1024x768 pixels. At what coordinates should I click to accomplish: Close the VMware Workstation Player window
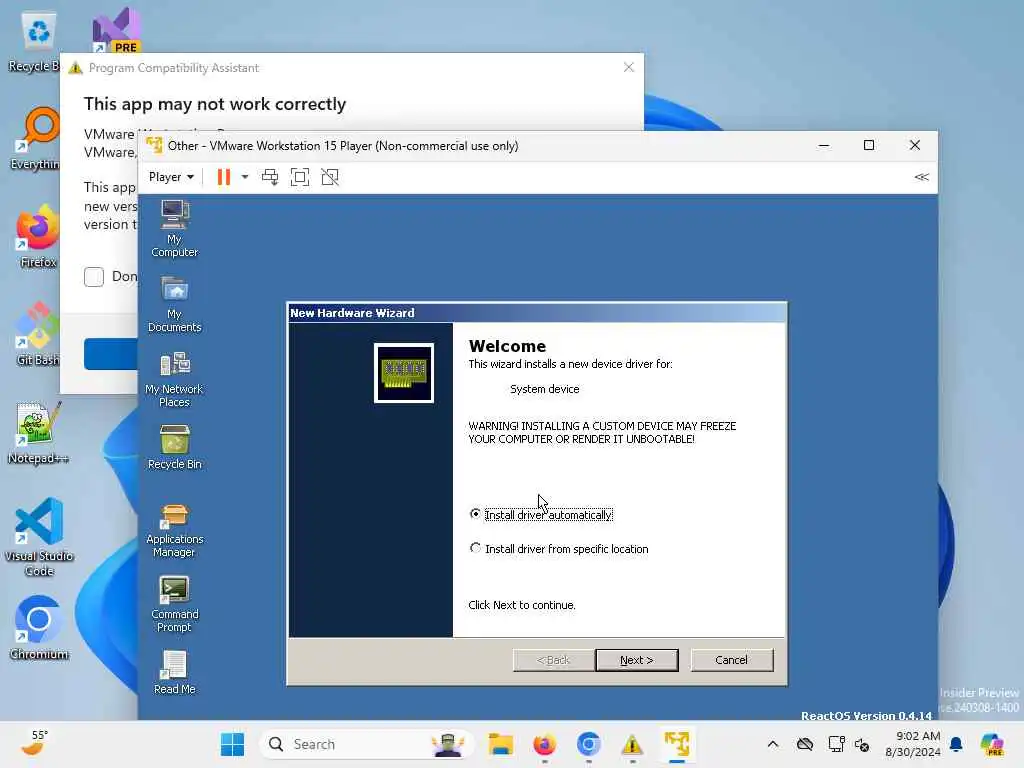[915, 146]
